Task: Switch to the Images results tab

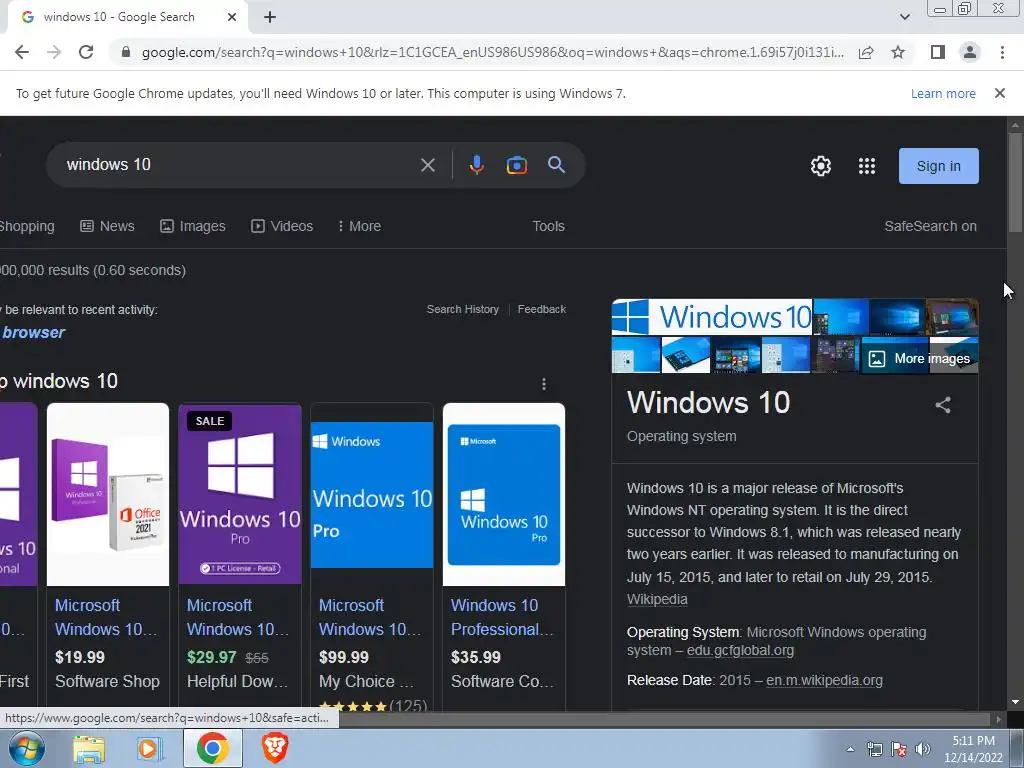Action: click(x=193, y=226)
